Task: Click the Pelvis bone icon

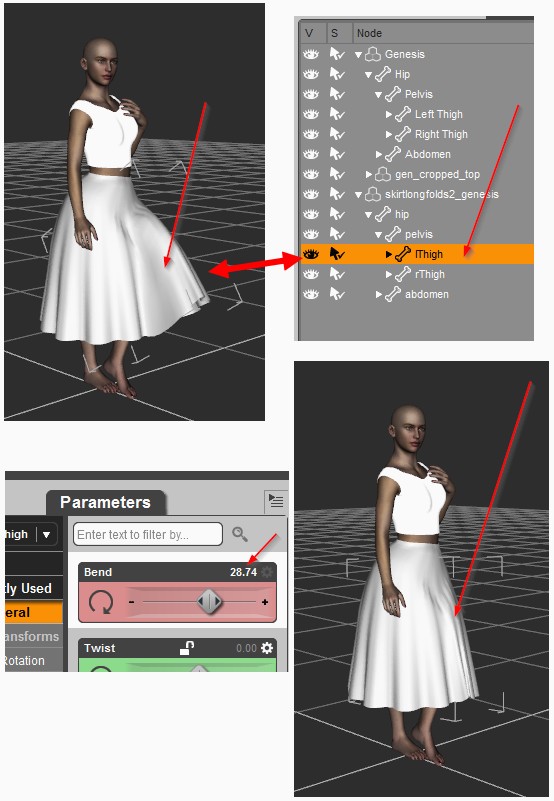Action: [393, 94]
